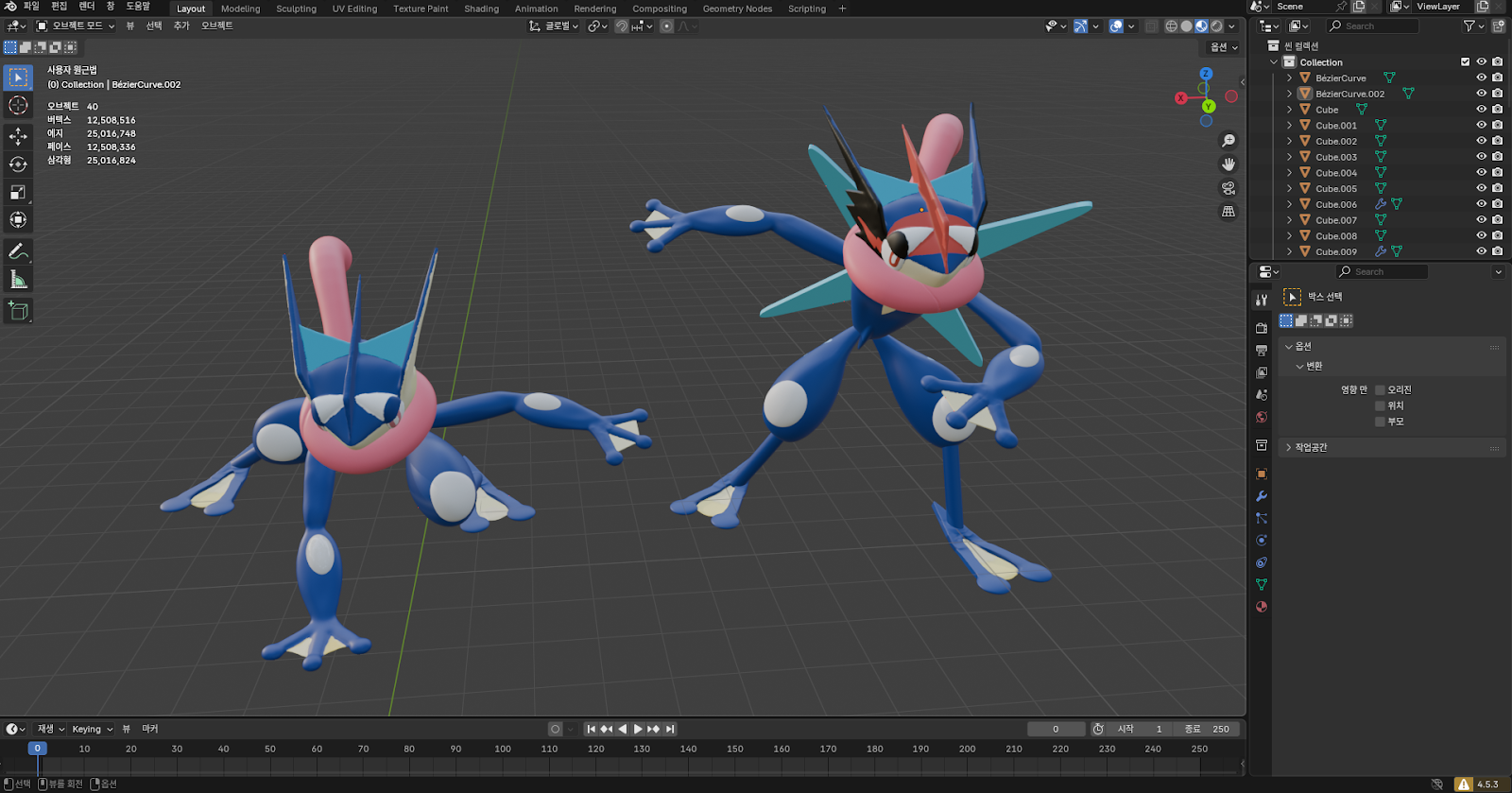Screen dimensions: 1512x793
Task: Choose the Move tool
Action: click(18, 137)
